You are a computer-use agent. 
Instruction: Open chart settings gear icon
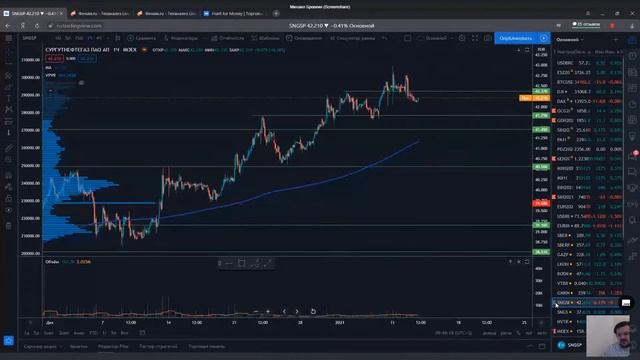pos(462,38)
